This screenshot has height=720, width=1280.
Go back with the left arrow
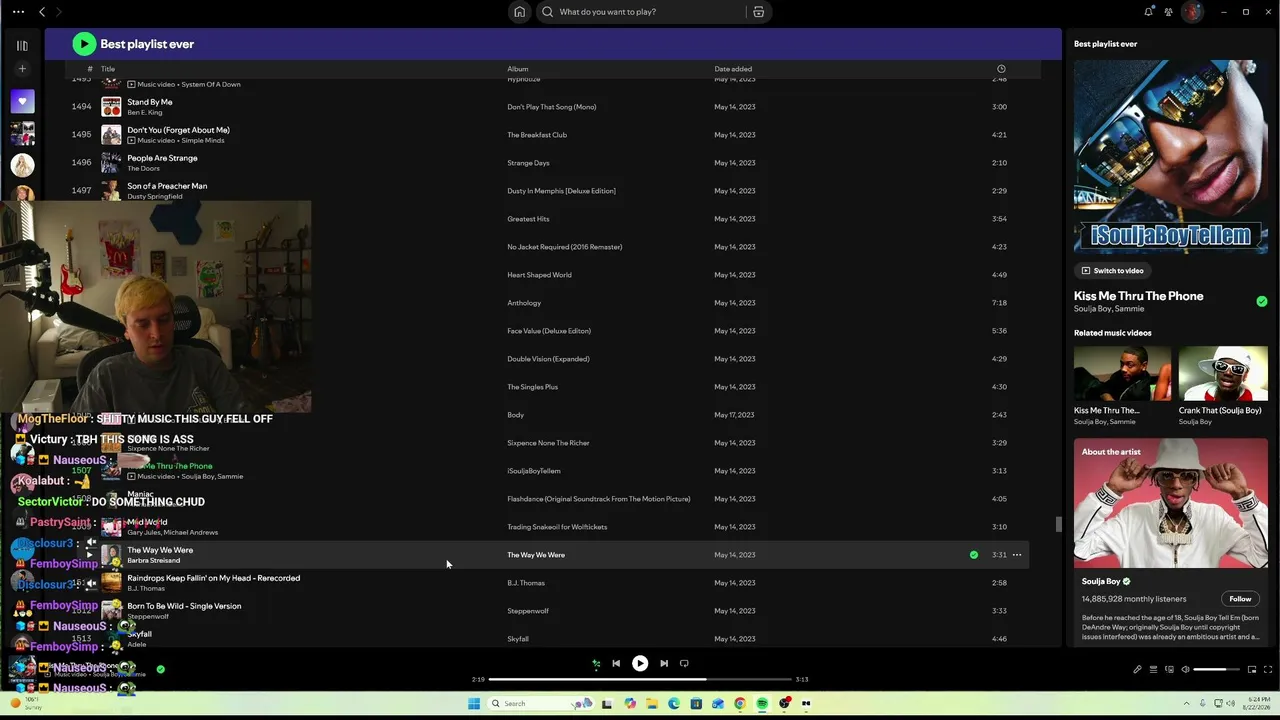pos(42,12)
